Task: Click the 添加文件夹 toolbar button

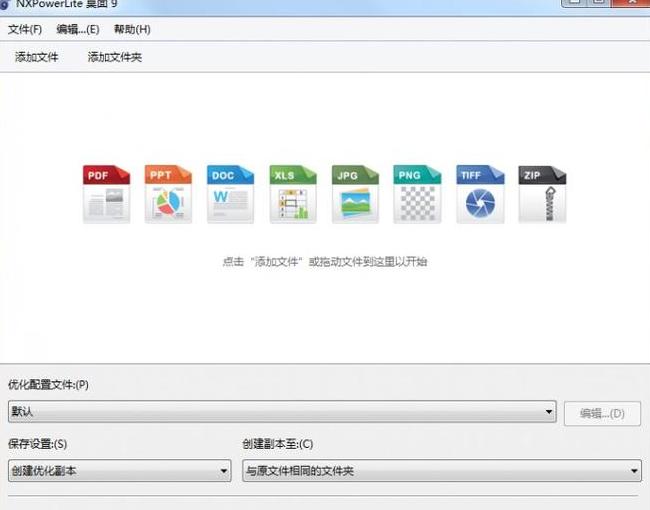Action: [115, 57]
